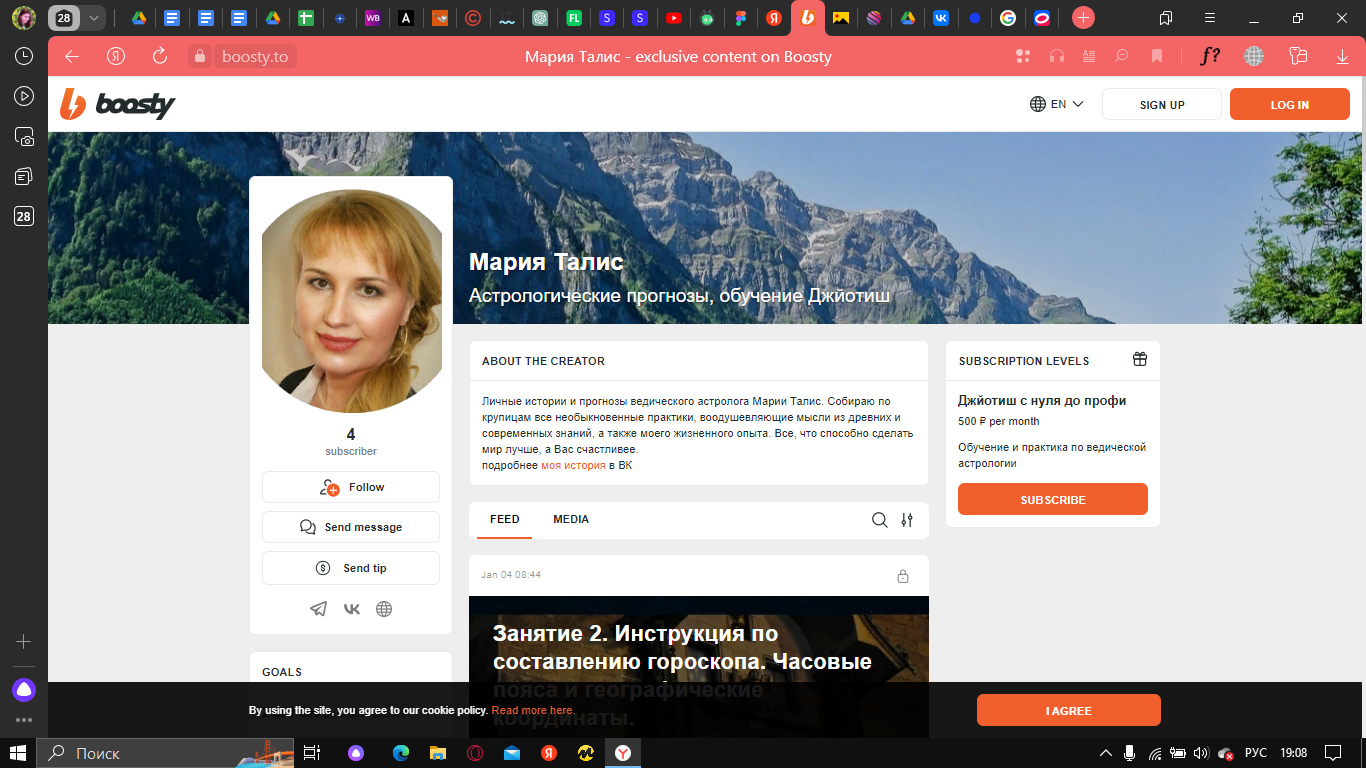Switch to the FEED tab
This screenshot has height=768, width=1366.
tap(505, 519)
